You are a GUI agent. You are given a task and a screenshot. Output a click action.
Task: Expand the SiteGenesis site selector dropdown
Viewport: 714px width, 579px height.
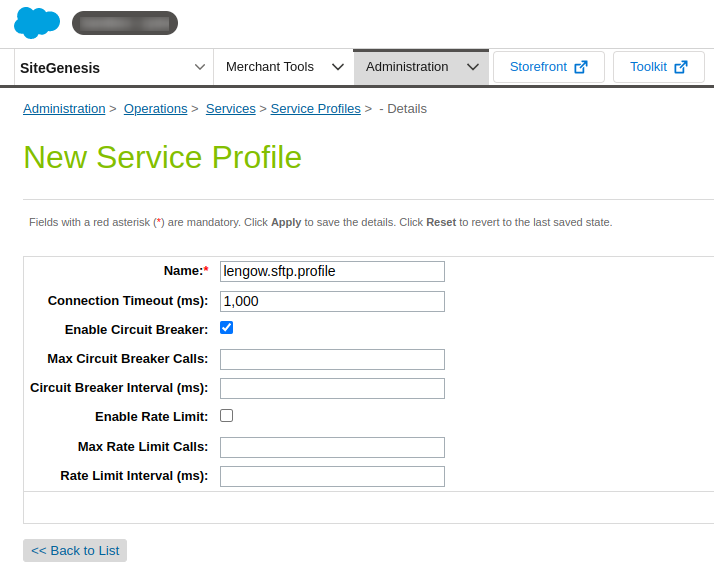pos(198,67)
